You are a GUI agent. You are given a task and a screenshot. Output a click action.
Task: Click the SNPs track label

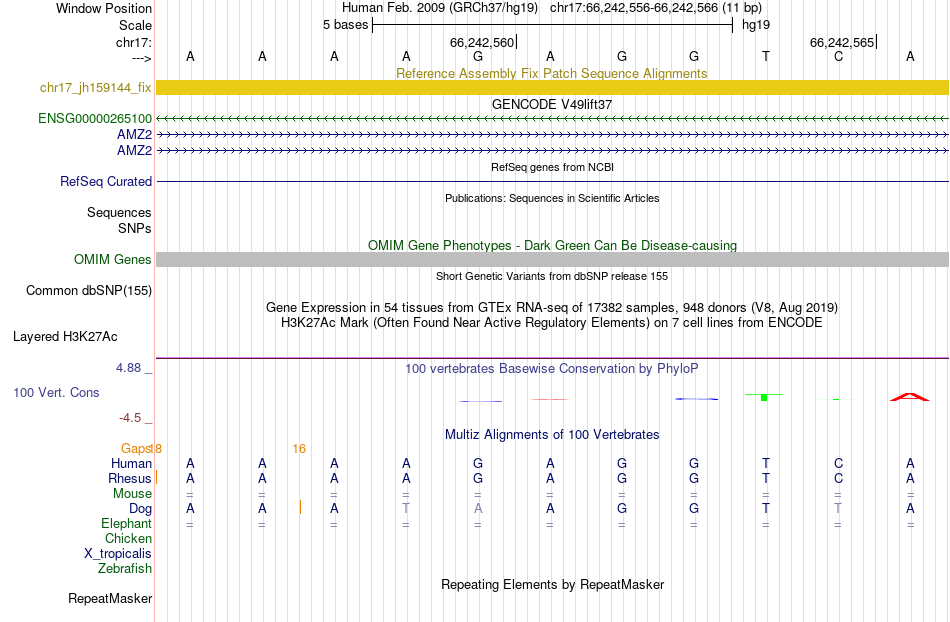[135, 228]
